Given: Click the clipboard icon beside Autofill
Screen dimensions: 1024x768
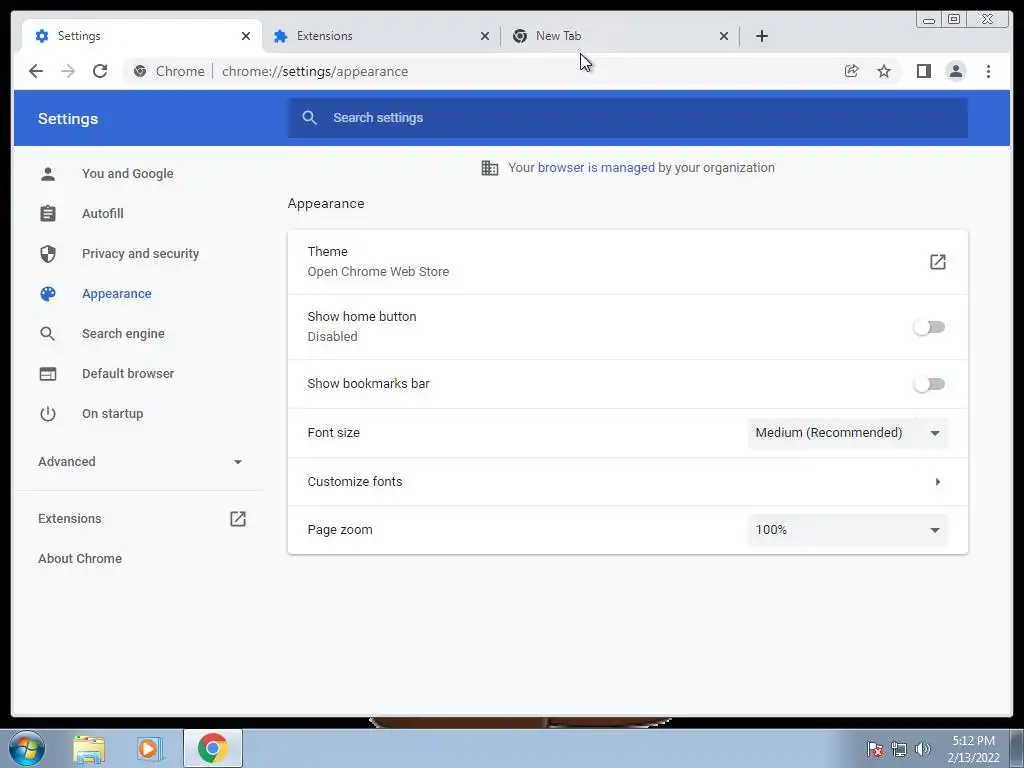Looking at the screenshot, I should 48,214.
